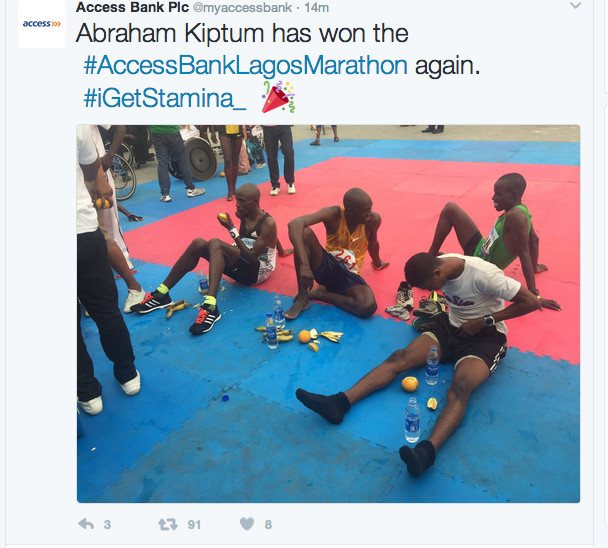Click the word 'again.' in tweet

click(x=447, y=66)
